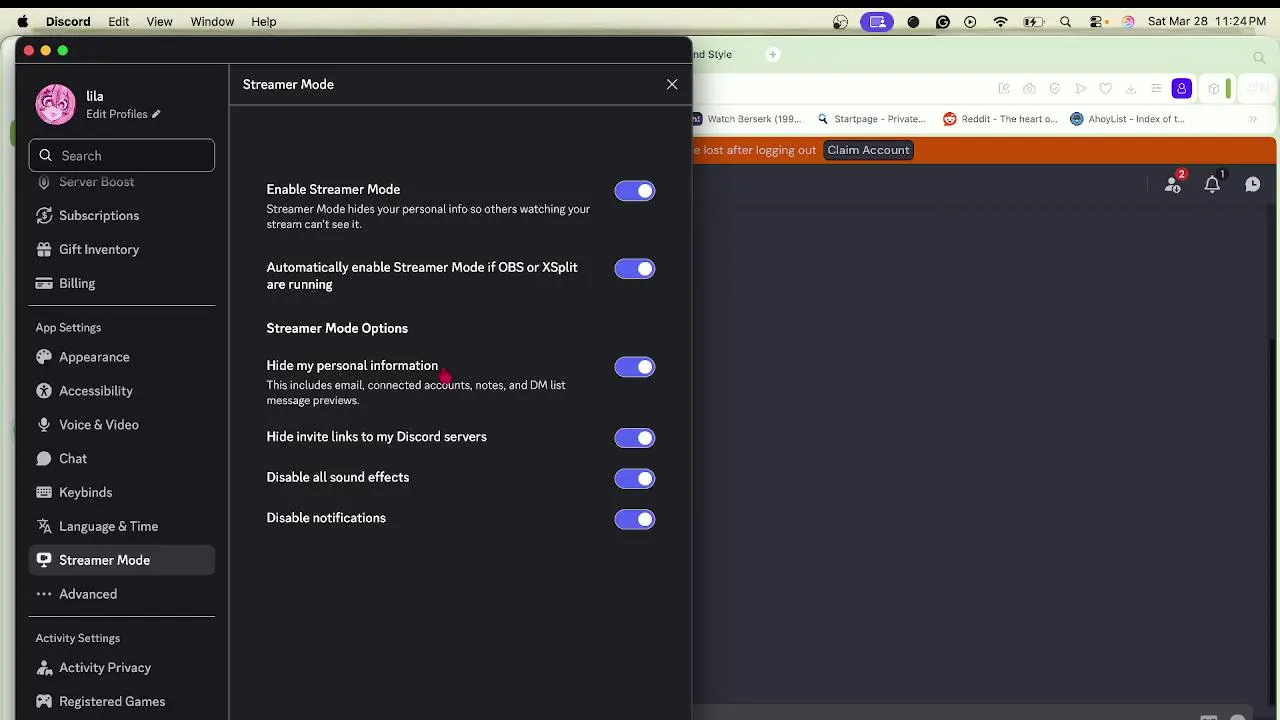Click the Billing card icon
1280x720 pixels.
tap(44, 284)
